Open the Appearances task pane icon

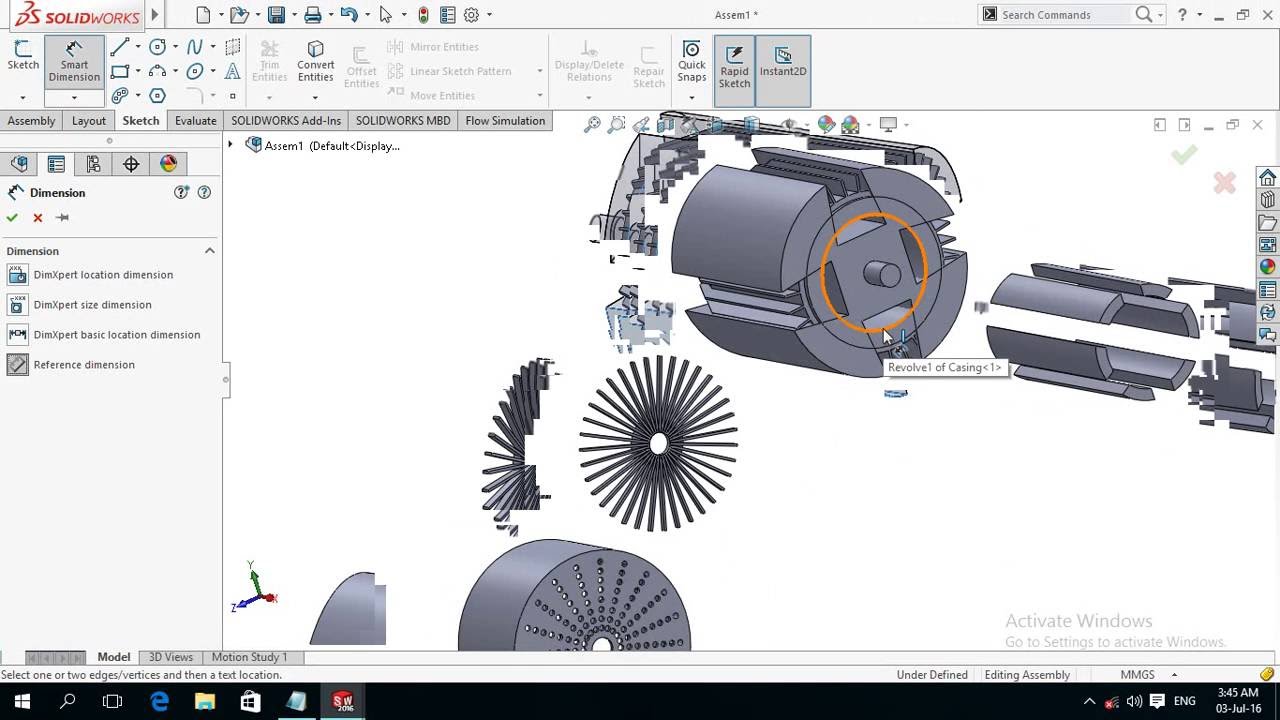click(1268, 267)
